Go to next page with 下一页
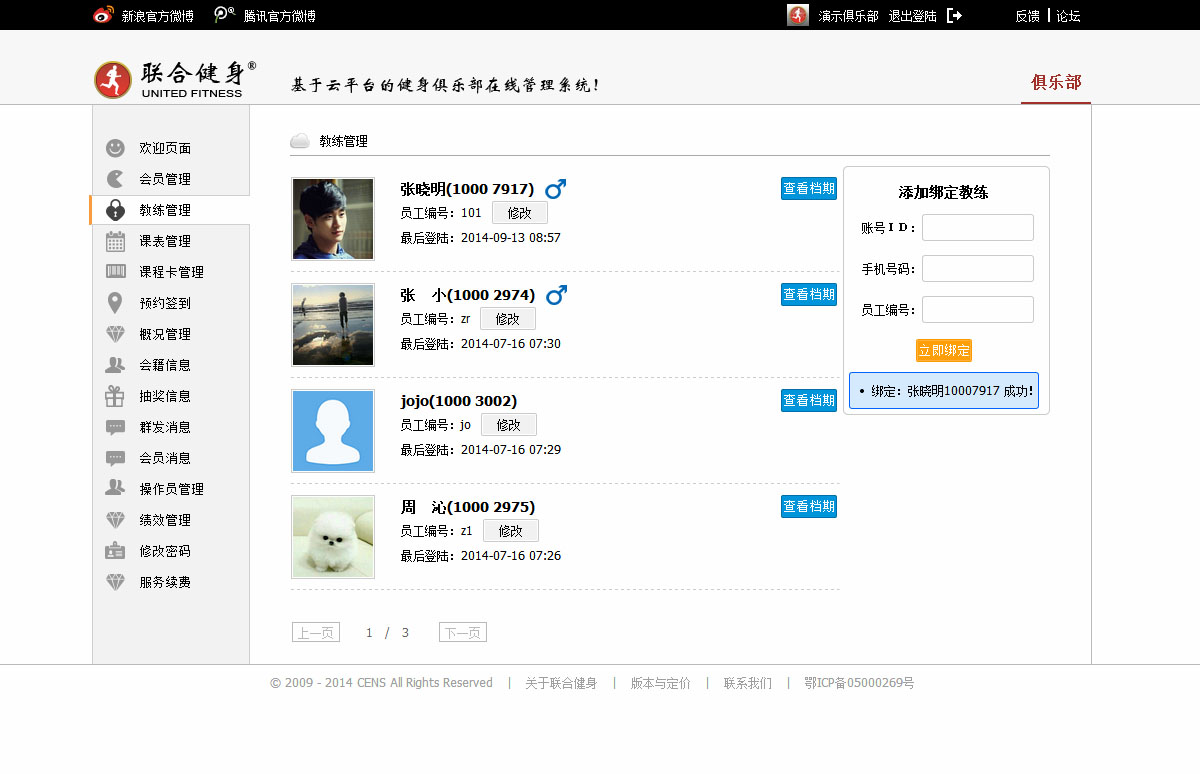Image resolution: width=1200 pixels, height=774 pixels. pos(462,632)
